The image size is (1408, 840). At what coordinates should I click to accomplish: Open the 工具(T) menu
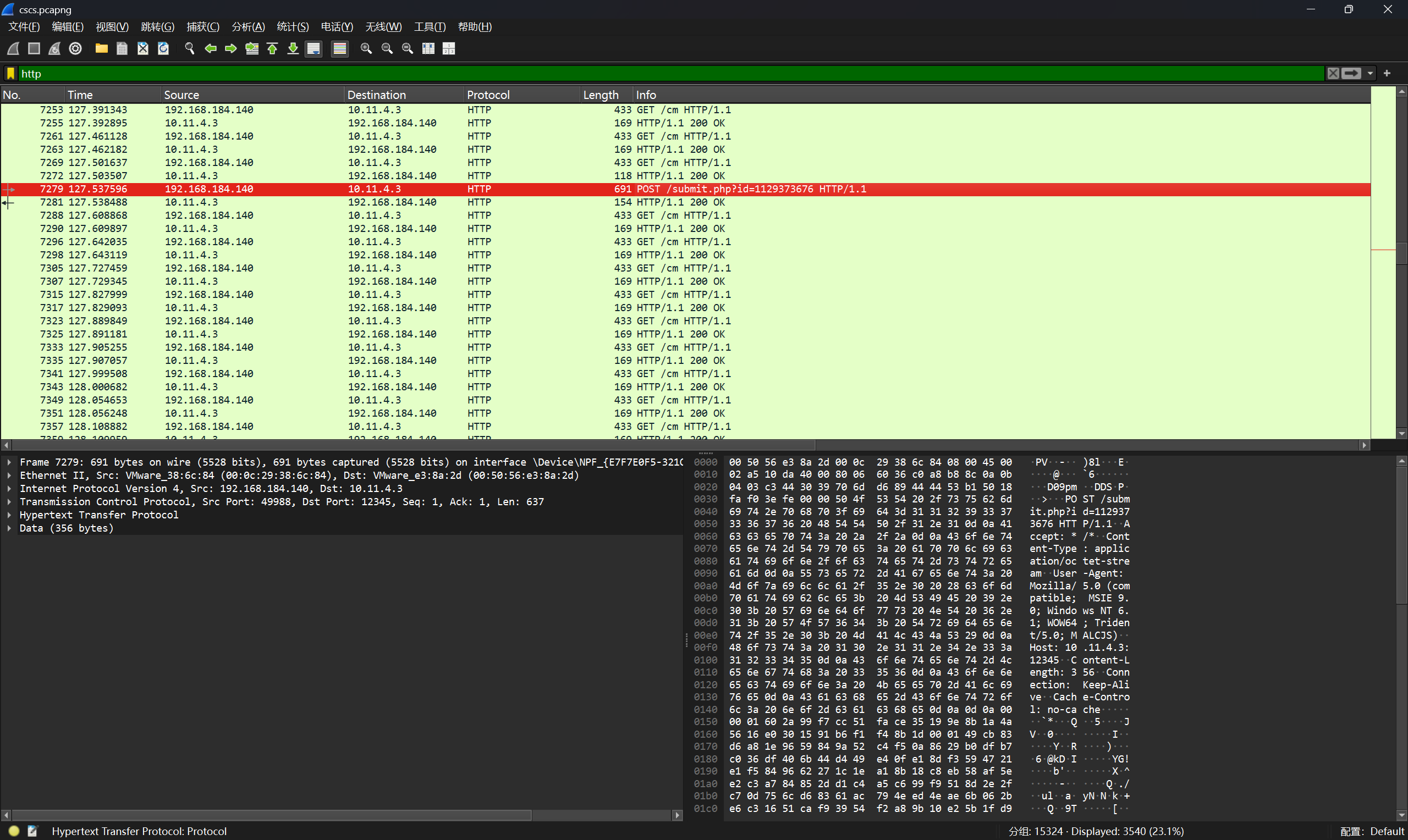(x=430, y=26)
